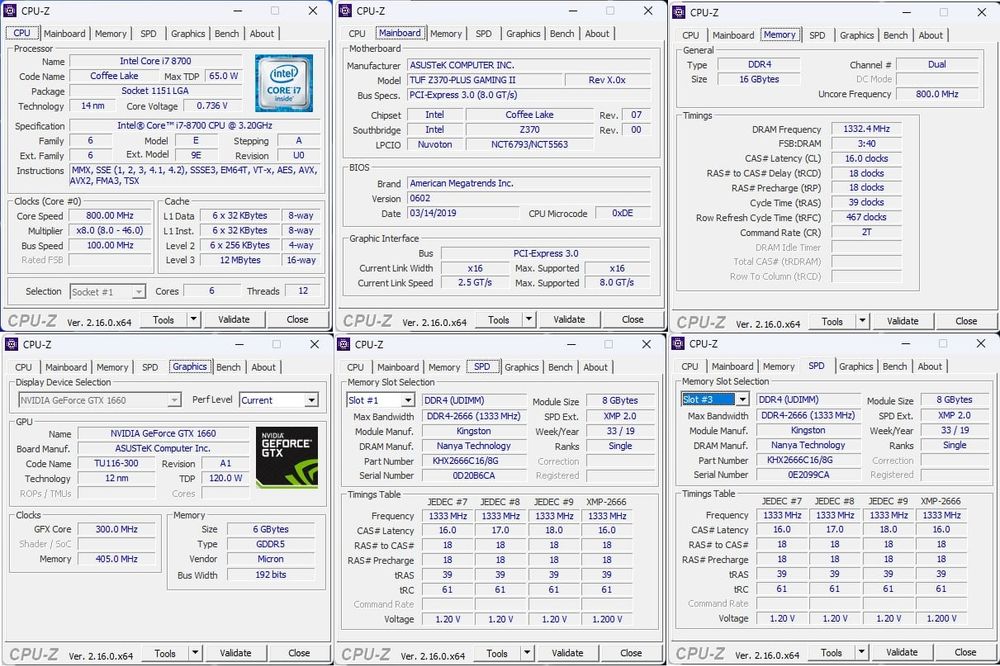Click the CPU-Z app icon in the top-left window title bar
Viewport: 1000px width, 666px height.
(10, 11)
